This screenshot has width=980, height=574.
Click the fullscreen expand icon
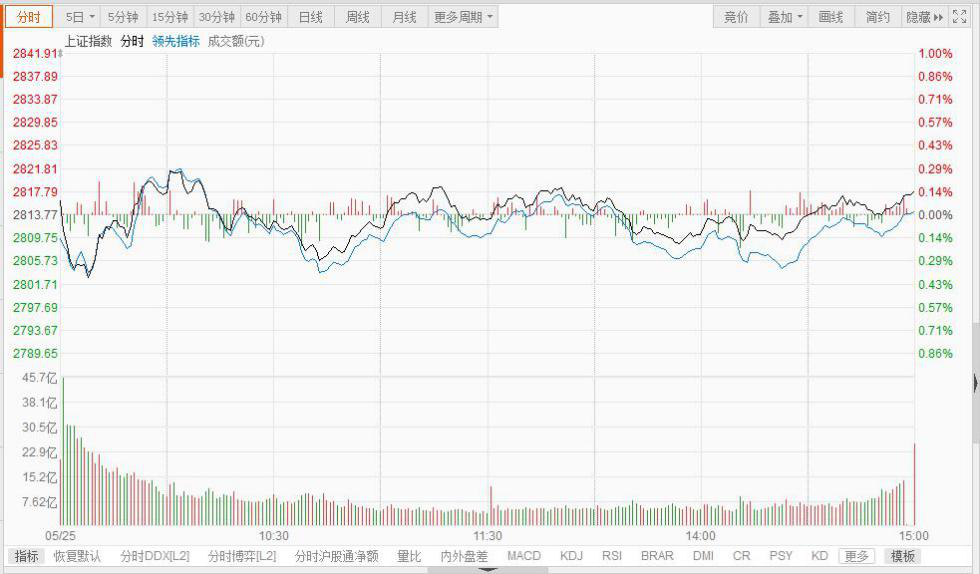coord(959,17)
